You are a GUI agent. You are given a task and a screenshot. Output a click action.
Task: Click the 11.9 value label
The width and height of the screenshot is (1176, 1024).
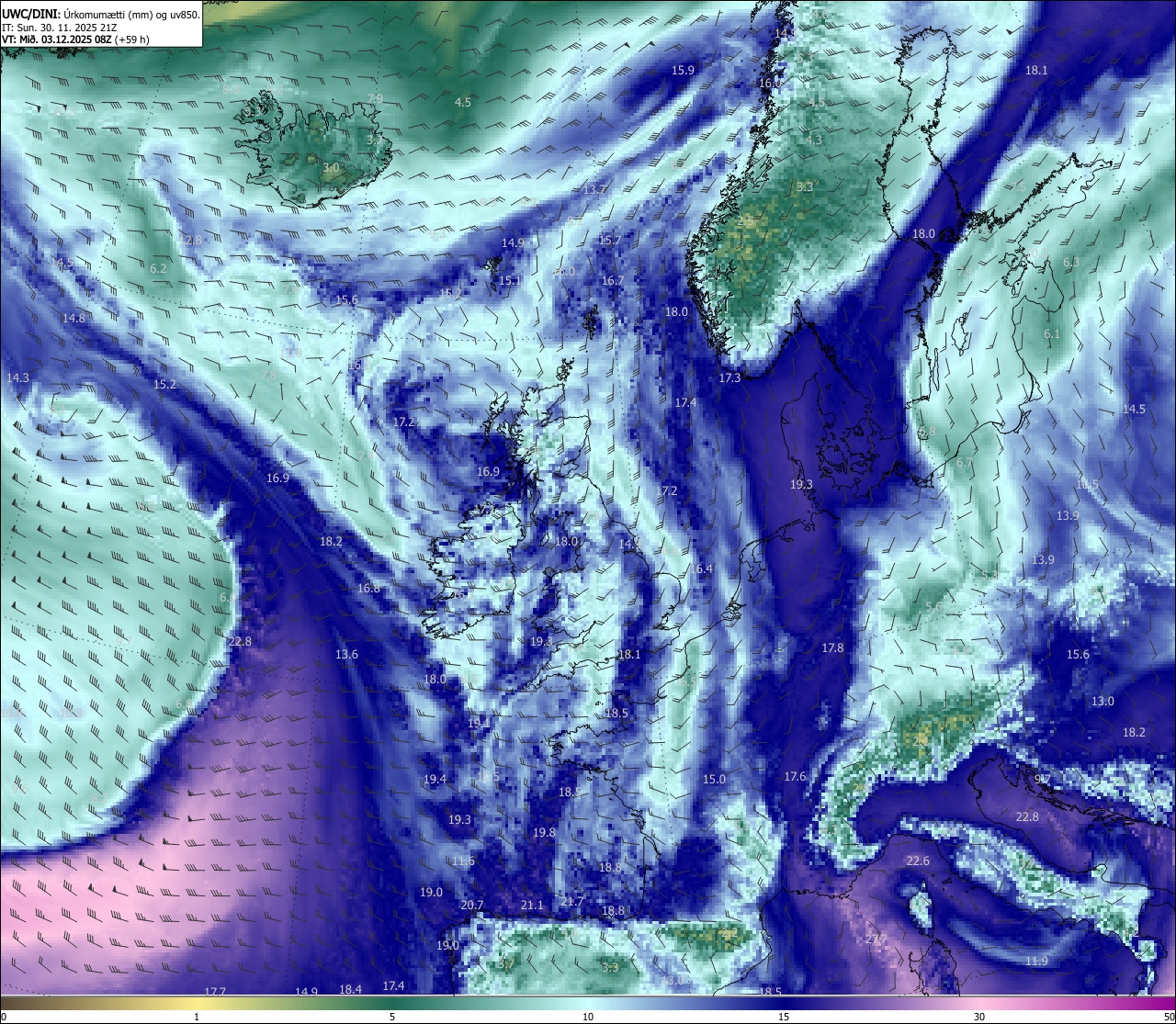(x=1036, y=961)
